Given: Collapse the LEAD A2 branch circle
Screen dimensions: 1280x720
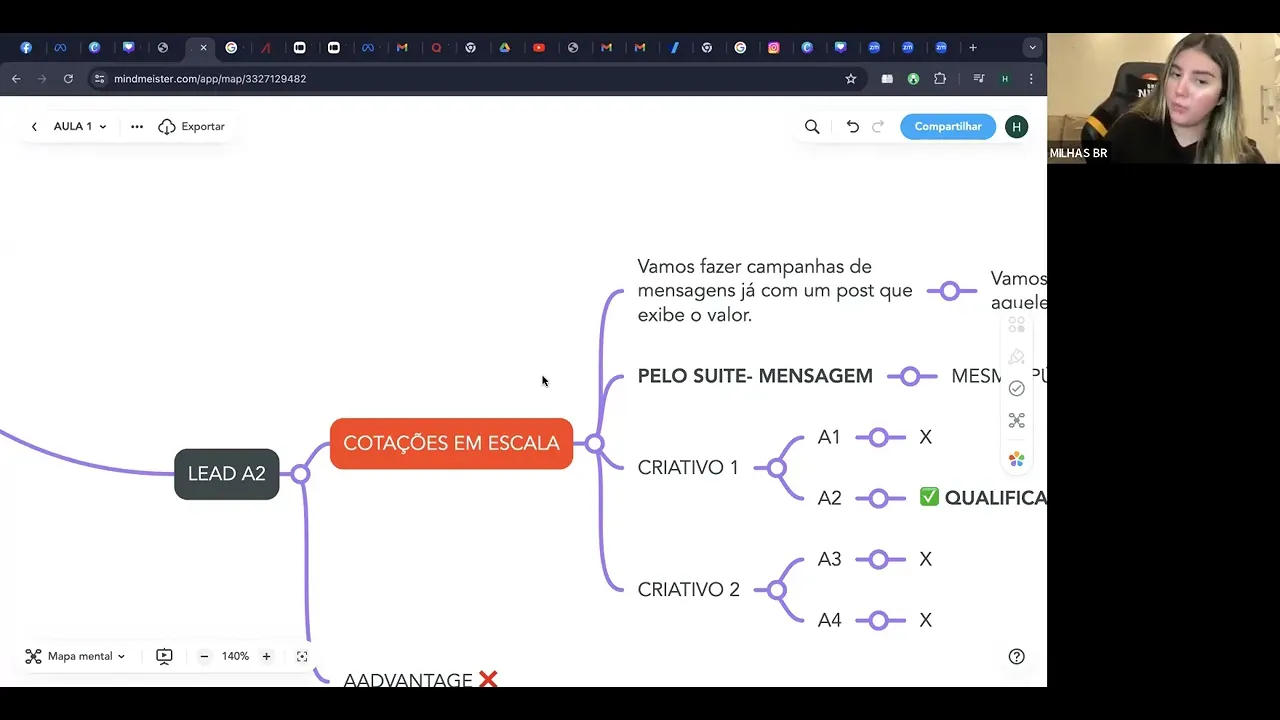Looking at the screenshot, I should tap(301, 474).
